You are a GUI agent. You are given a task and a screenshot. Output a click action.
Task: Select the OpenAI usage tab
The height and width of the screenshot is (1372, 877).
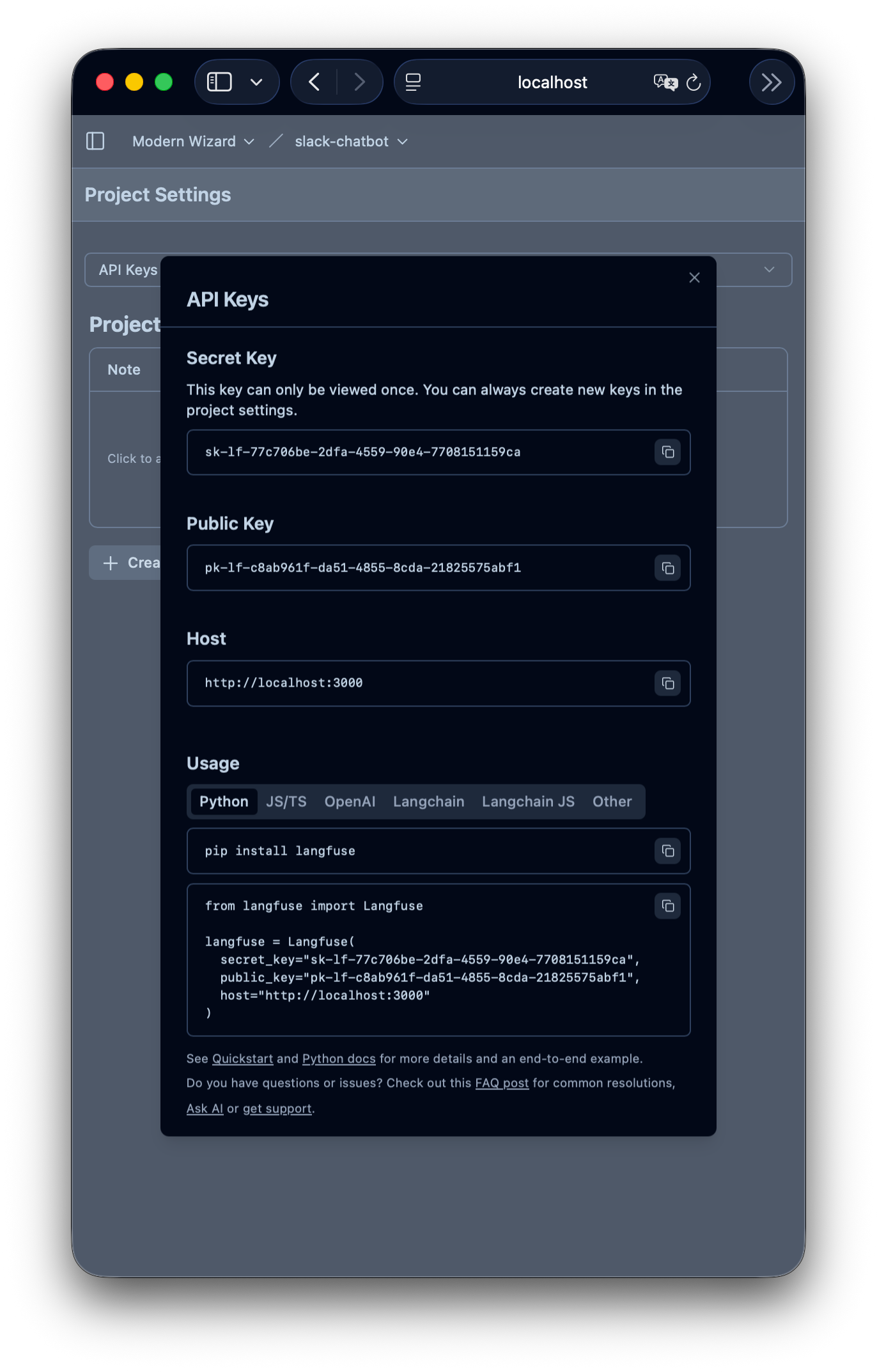(350, 802)
